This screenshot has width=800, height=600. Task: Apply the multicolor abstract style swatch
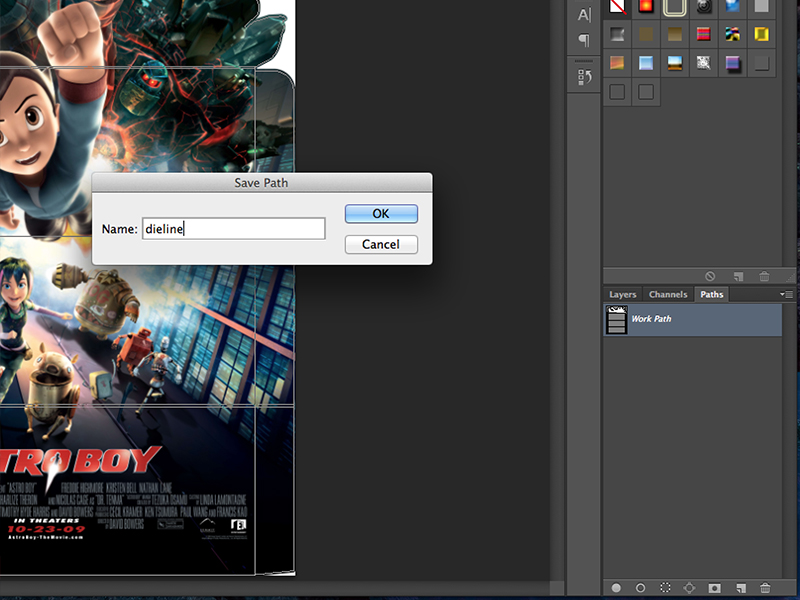coord(733,34)
